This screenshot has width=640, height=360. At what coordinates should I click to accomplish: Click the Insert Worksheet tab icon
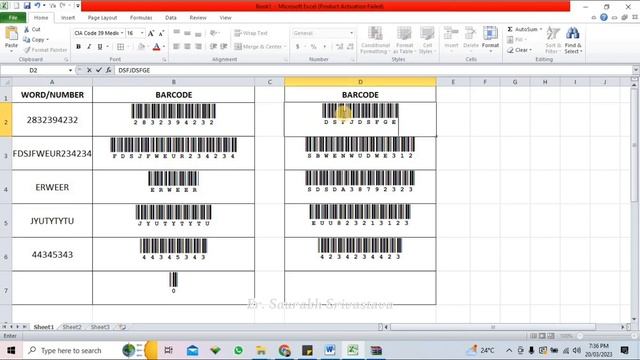[122, 327]
